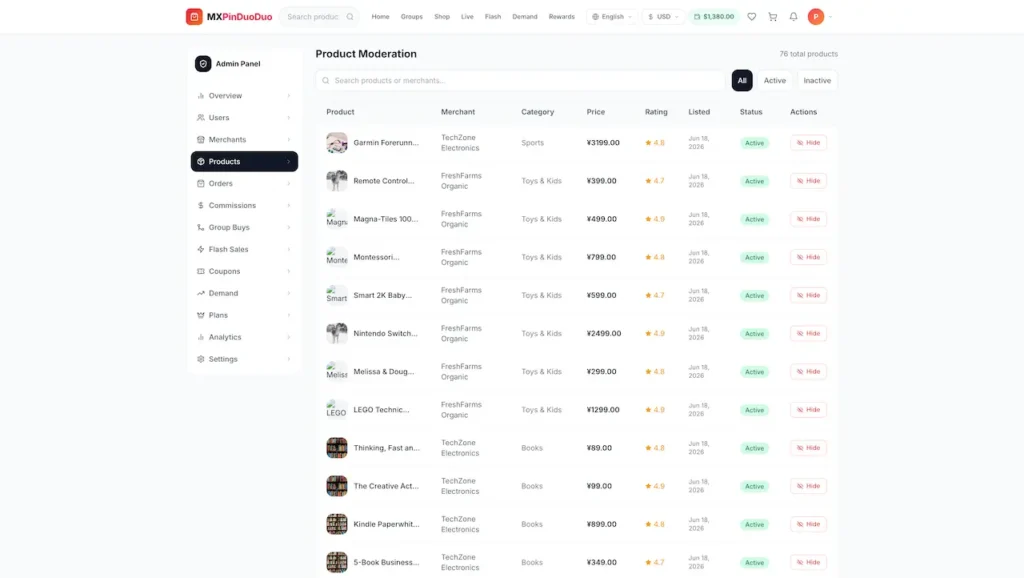The width and height of the screenshot is (1024, 578).
Task: Hide the Garmin Forerunner product
Action: pos(808,142)
